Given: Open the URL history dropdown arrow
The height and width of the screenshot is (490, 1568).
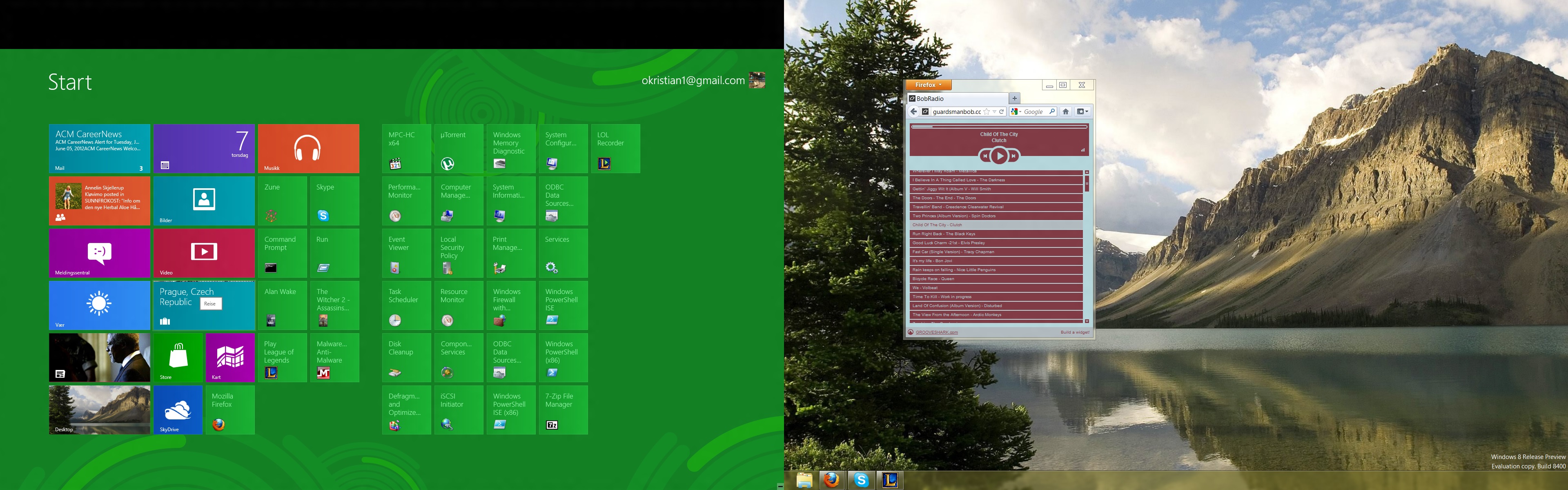Looking at the screenshot, I should pos(995,112).
